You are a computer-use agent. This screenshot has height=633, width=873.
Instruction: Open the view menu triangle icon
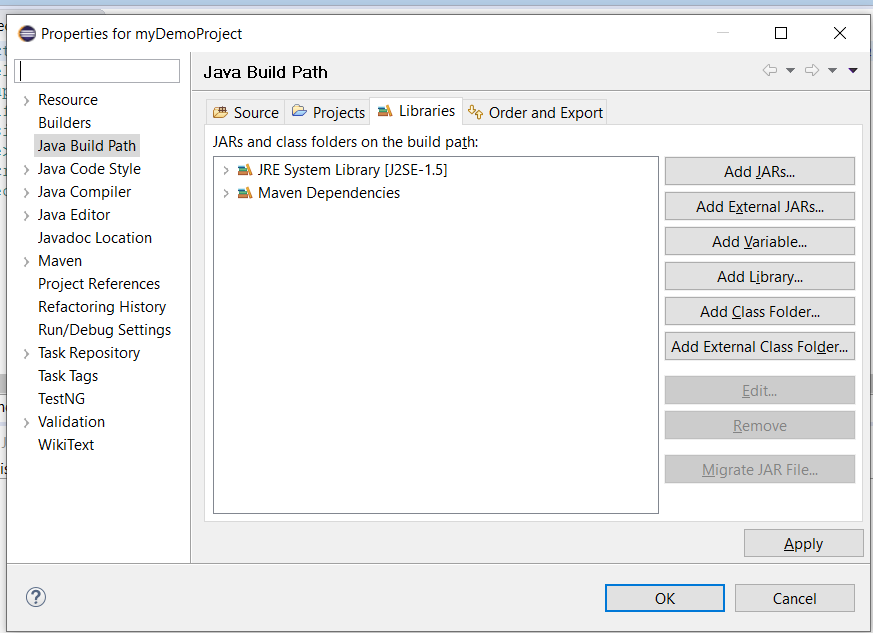(853, 71)
